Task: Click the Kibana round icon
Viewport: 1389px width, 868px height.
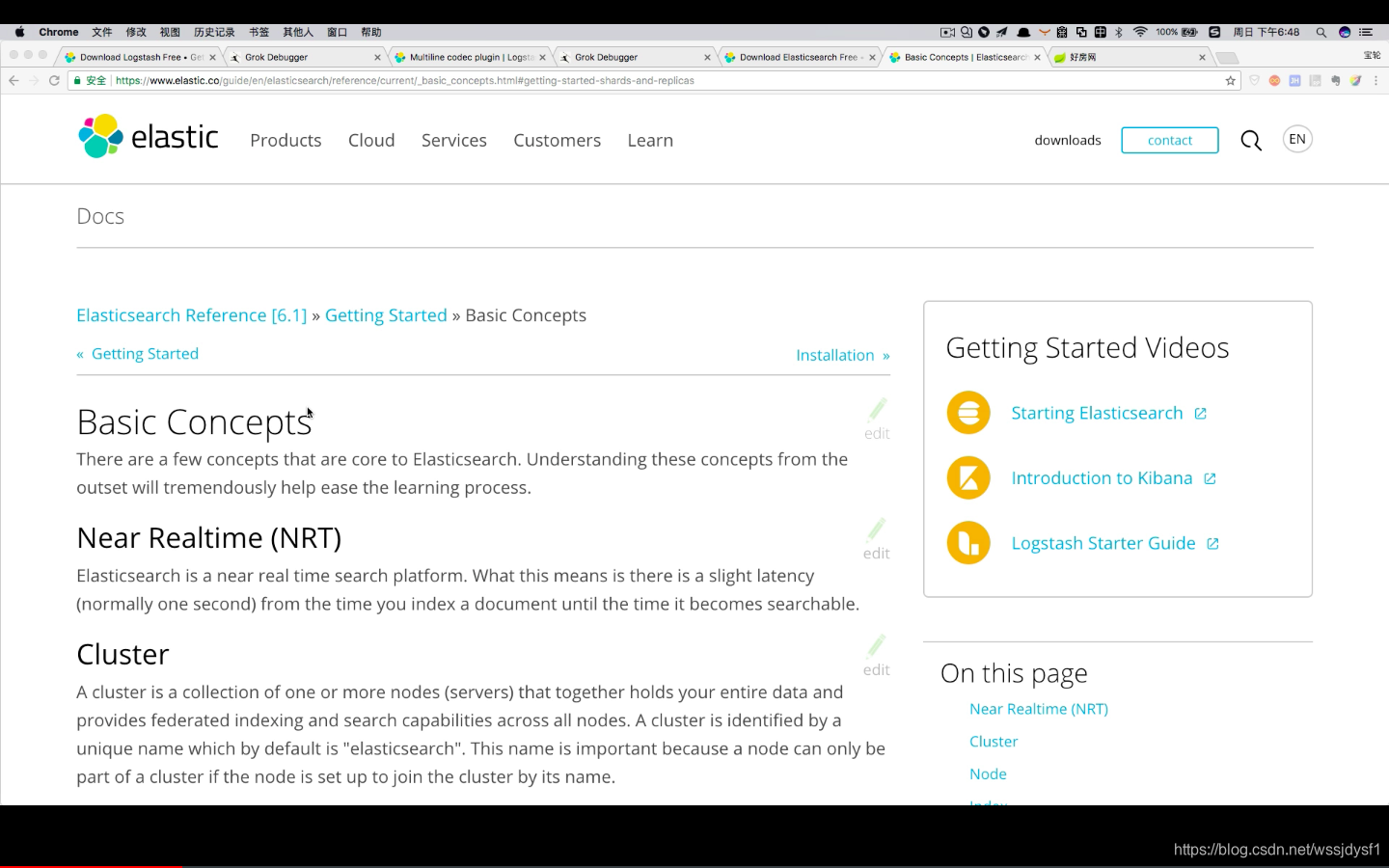Action: (x=968, y=478)
